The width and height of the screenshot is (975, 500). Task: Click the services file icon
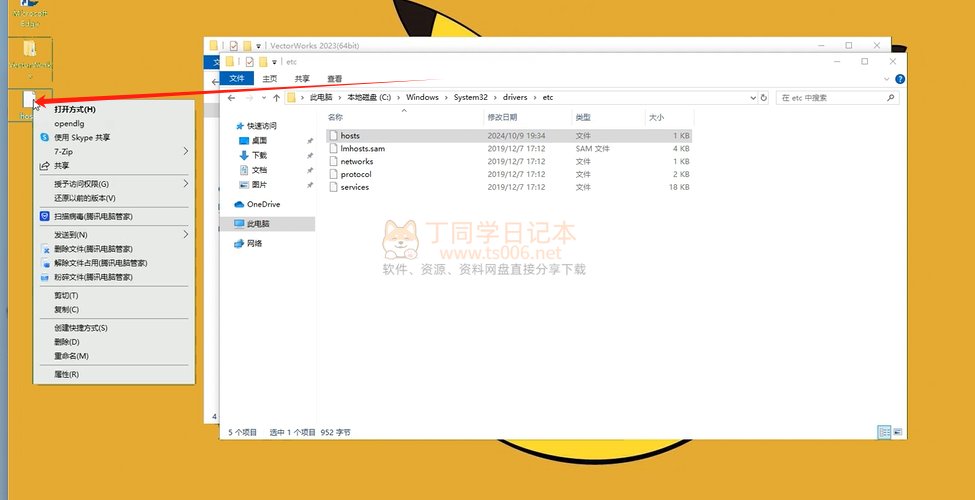pos(333,187)
